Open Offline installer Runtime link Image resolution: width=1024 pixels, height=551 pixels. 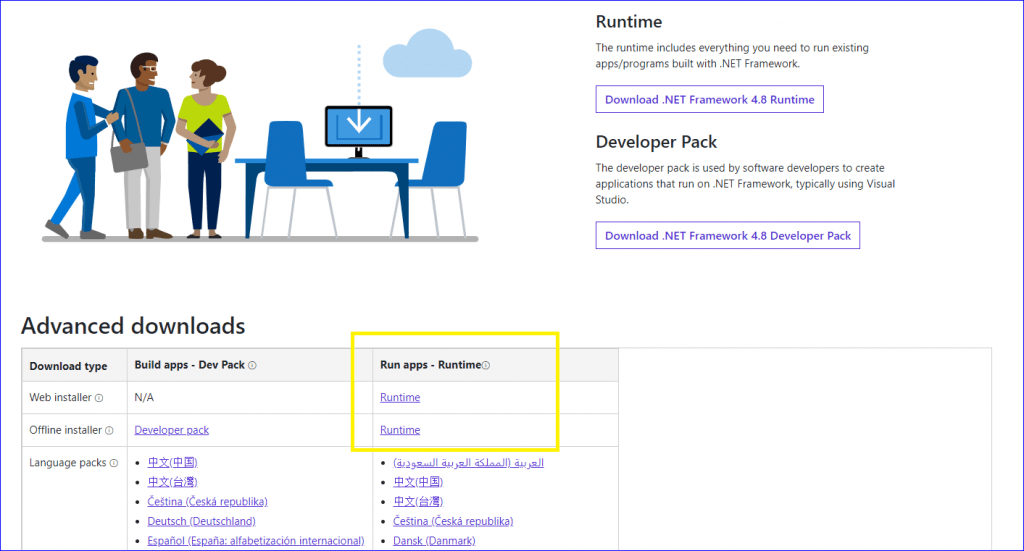[x=400, y=430]
